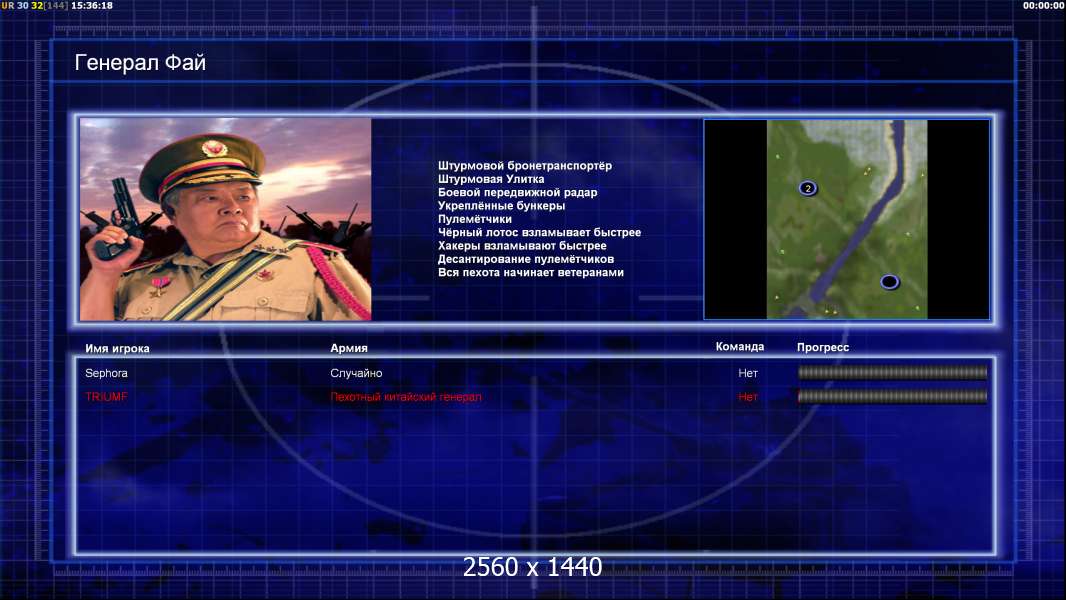Click the 15:36:18 clock at the top

(x=92, y=5)
